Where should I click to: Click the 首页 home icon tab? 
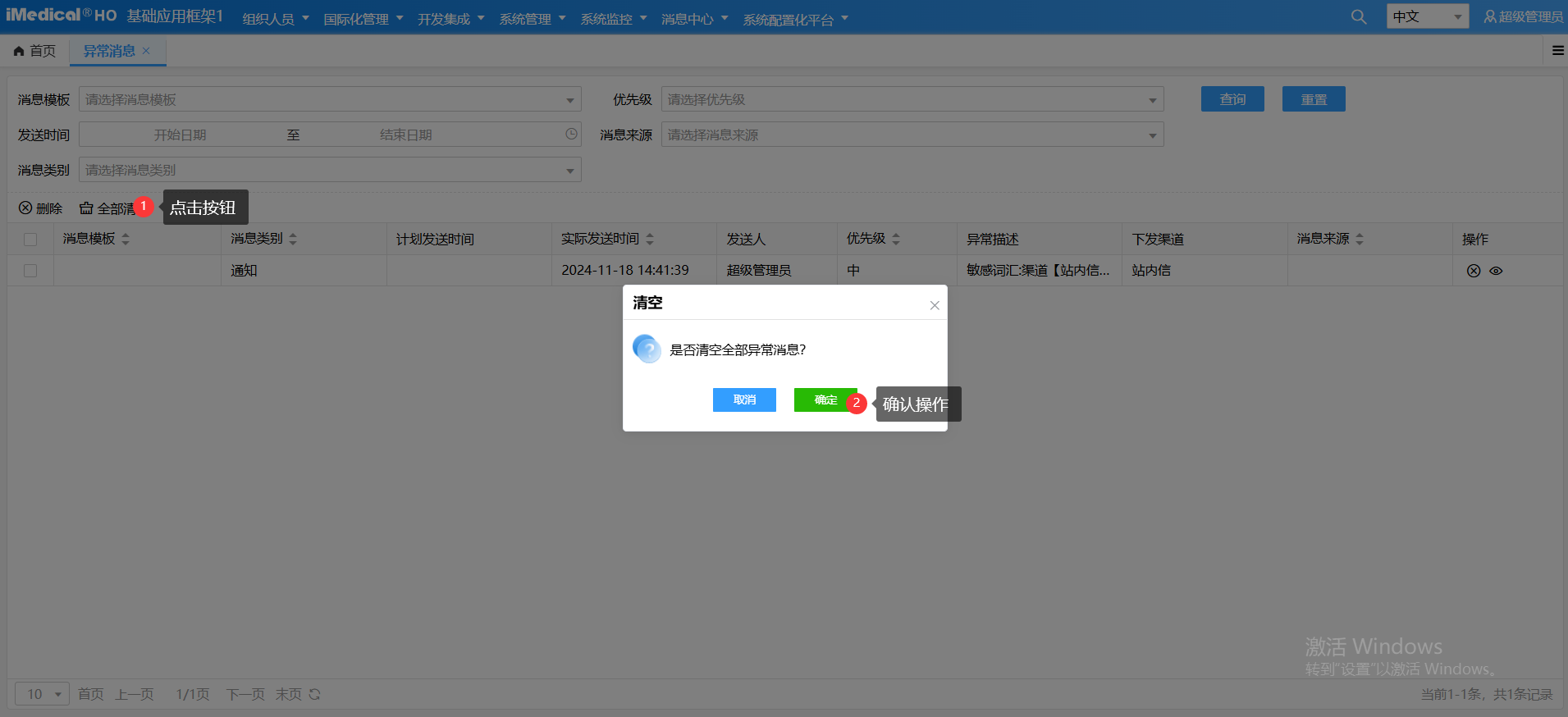[x=35, y=51]
